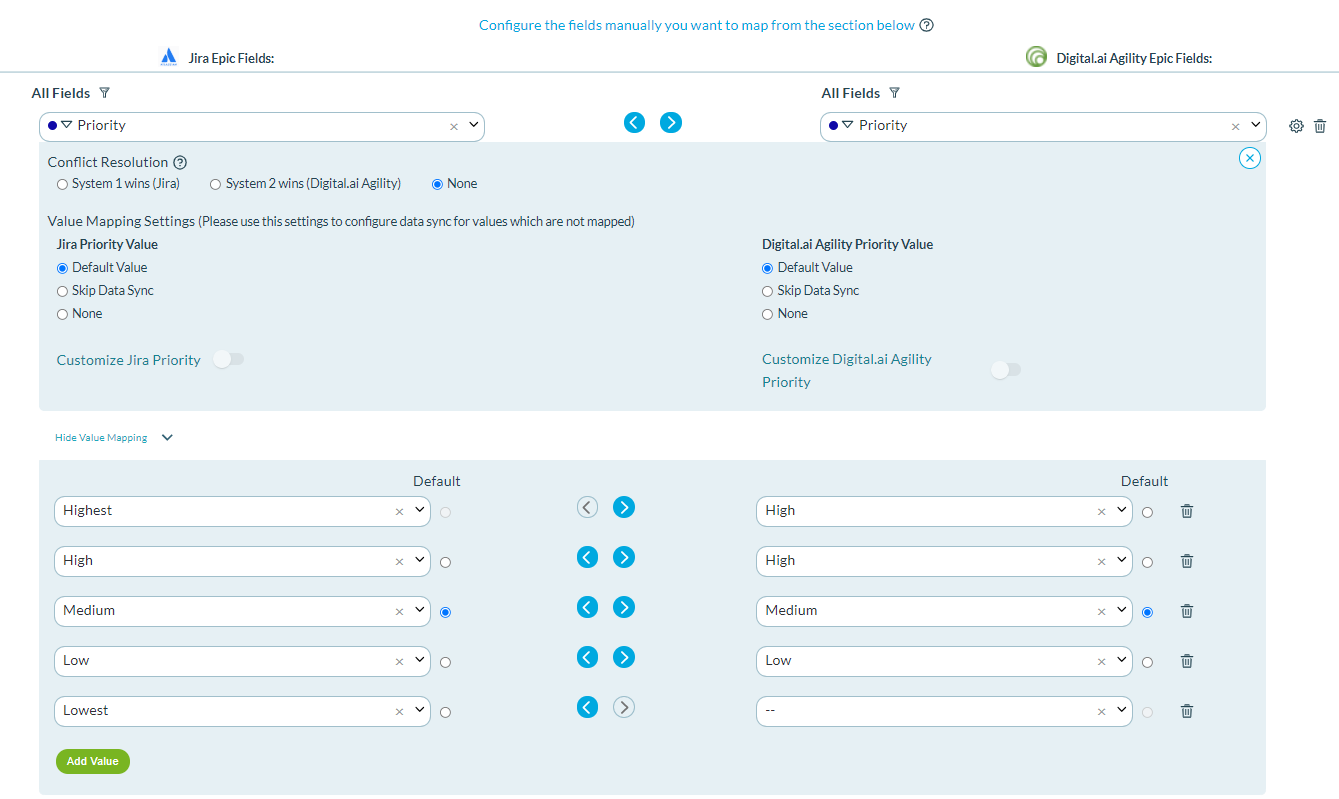
Task: Select System 2 wins (Digital.ai Agility) option
Action: 215,184
